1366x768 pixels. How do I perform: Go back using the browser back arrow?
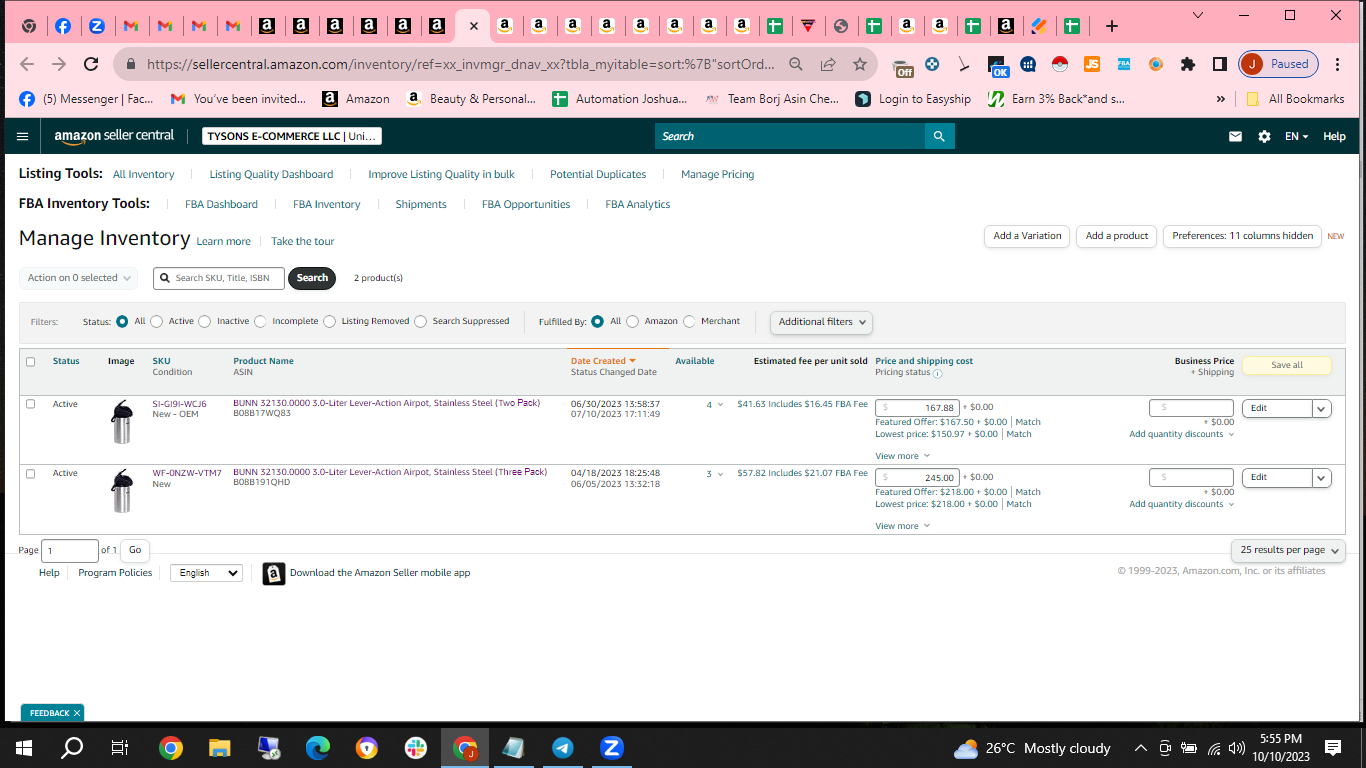[27, 64]
